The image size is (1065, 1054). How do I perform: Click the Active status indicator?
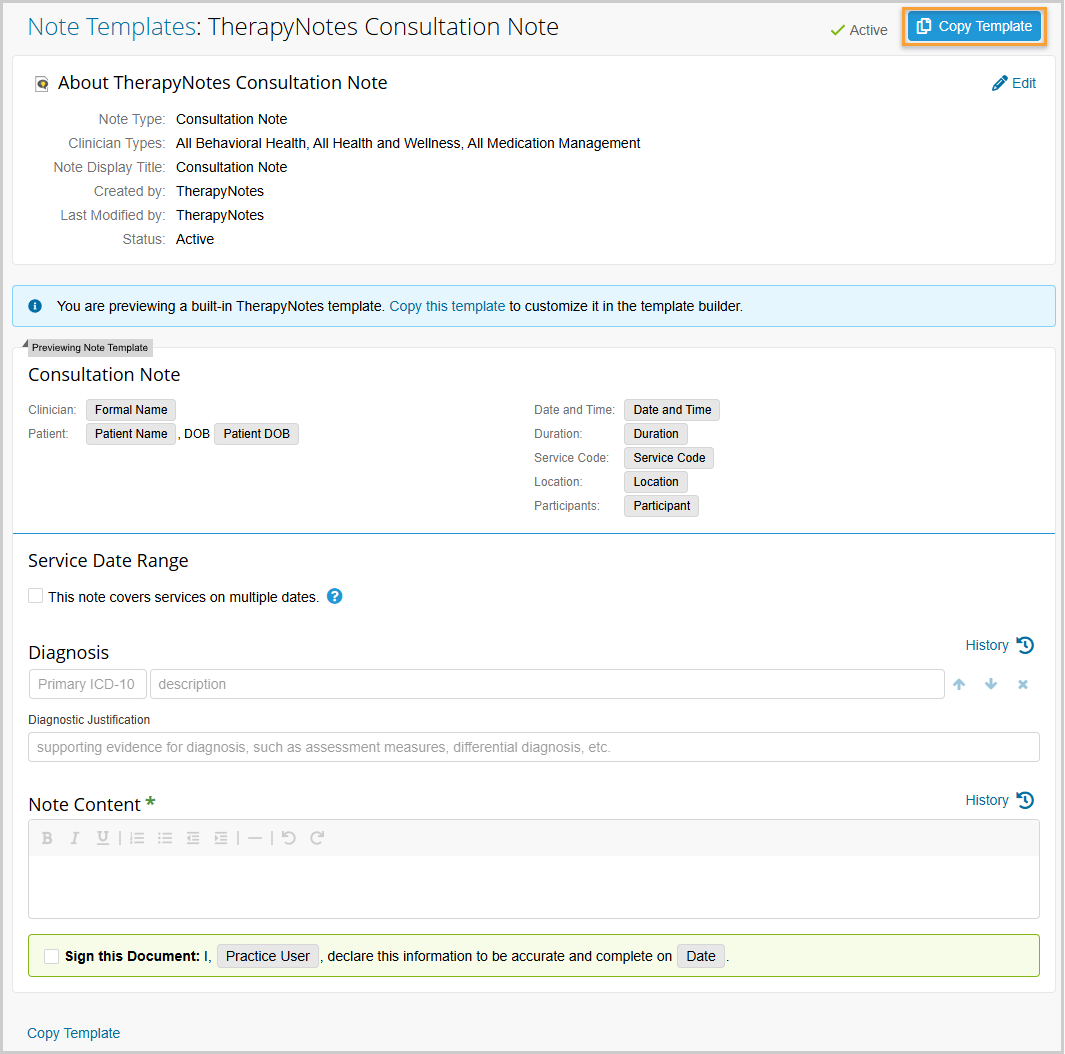click(859, 30)
